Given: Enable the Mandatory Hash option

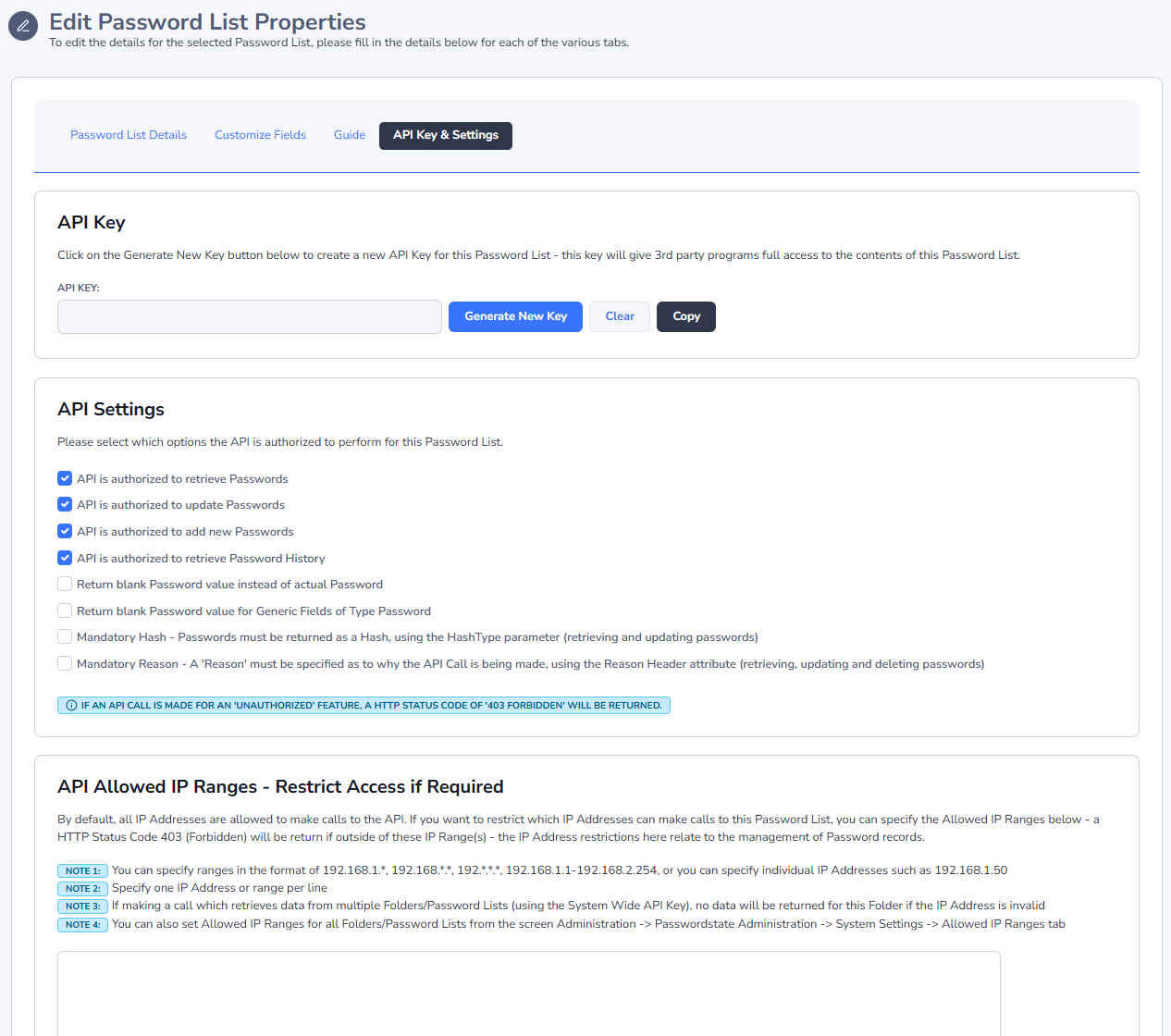Looking at the screenshot, I should tap(65, 637).
